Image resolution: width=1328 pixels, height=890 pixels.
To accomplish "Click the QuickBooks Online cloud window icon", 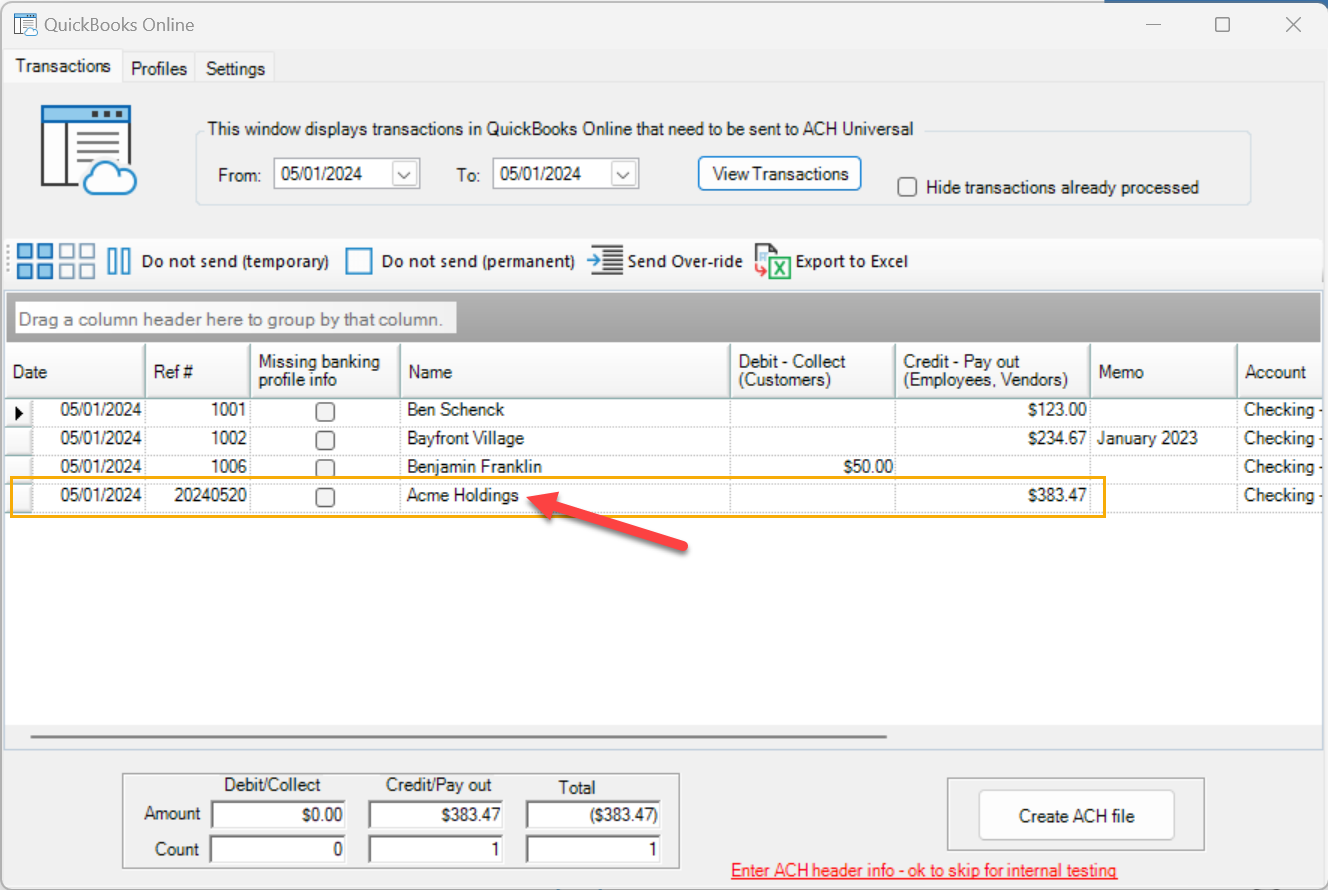I will [88, 149].
